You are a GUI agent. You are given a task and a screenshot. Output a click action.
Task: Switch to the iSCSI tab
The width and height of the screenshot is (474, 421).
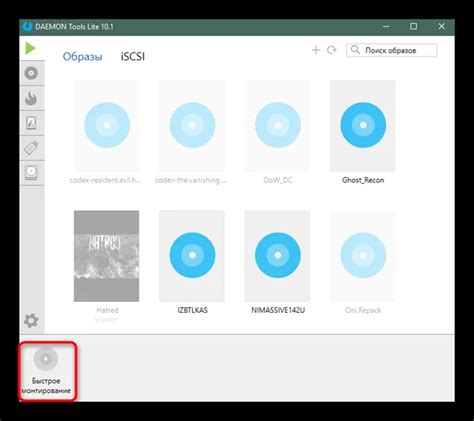(133, 56)
